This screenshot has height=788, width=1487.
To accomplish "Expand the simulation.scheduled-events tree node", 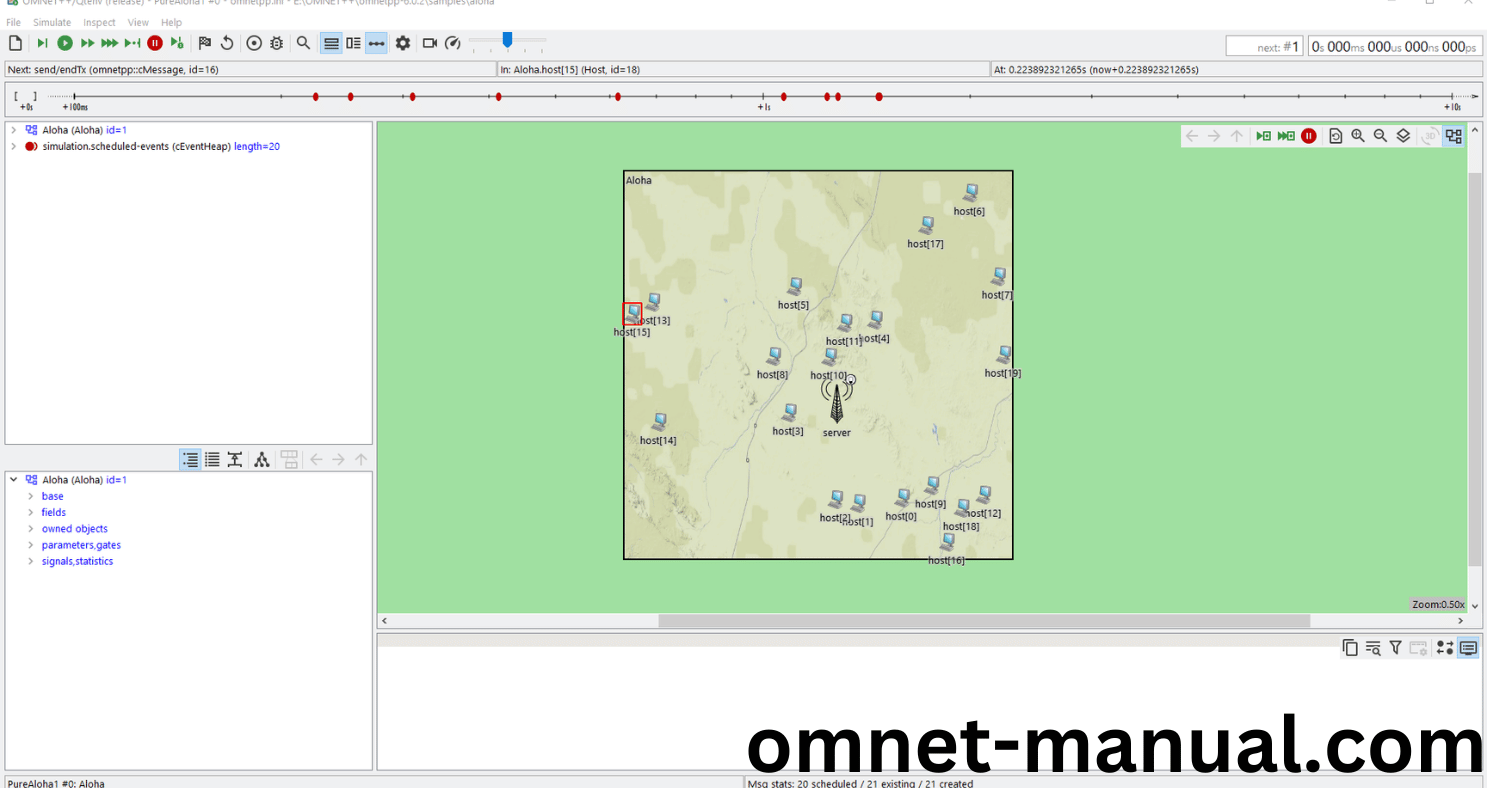I will 13,146.
